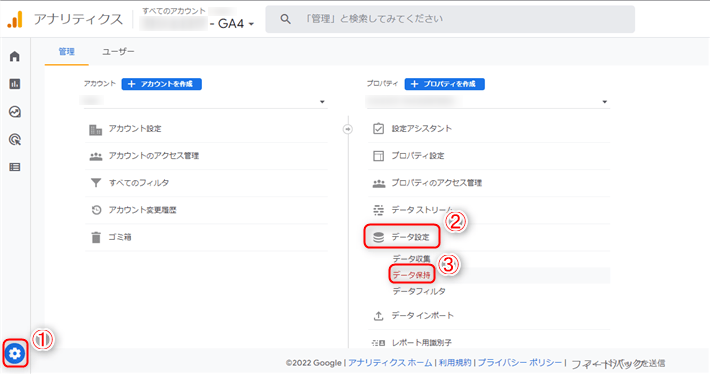
Task: Click the search field 「管理」と検索してみてください
Action: pyautogui.click(x=450, y=19)
